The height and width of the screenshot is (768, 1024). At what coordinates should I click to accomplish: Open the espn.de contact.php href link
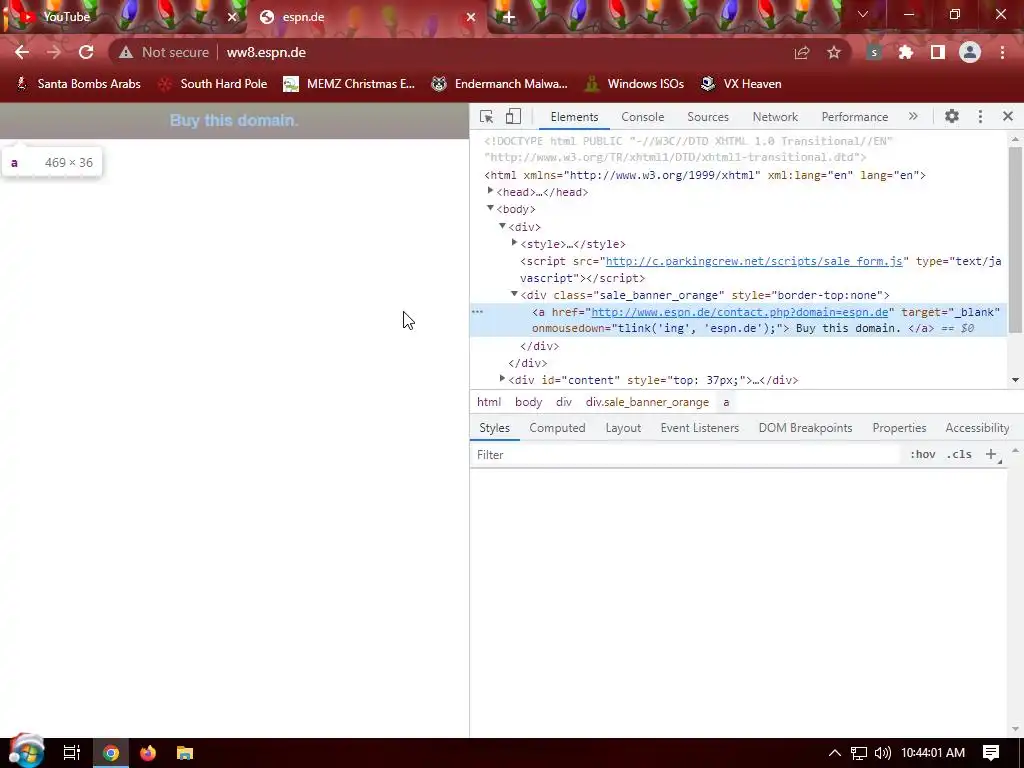point(740,312)
